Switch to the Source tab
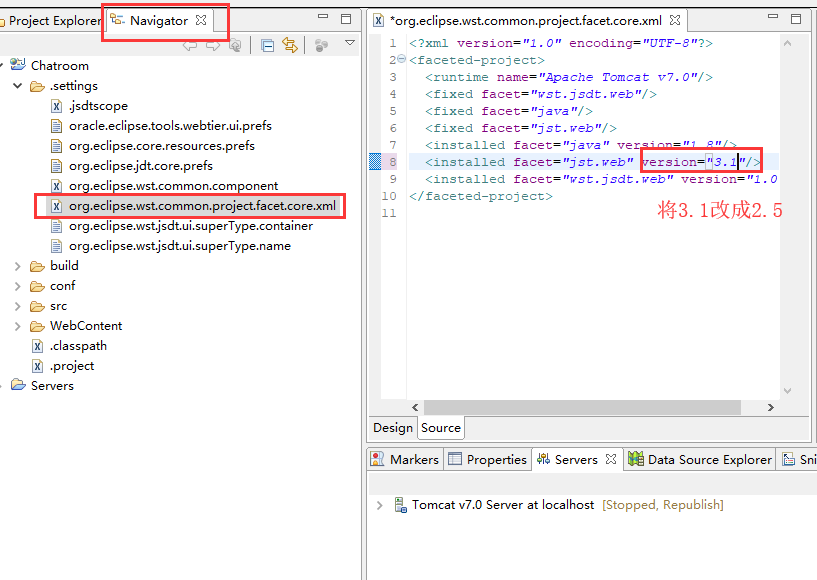Viewport: 817px width, 580px height. 441,428
